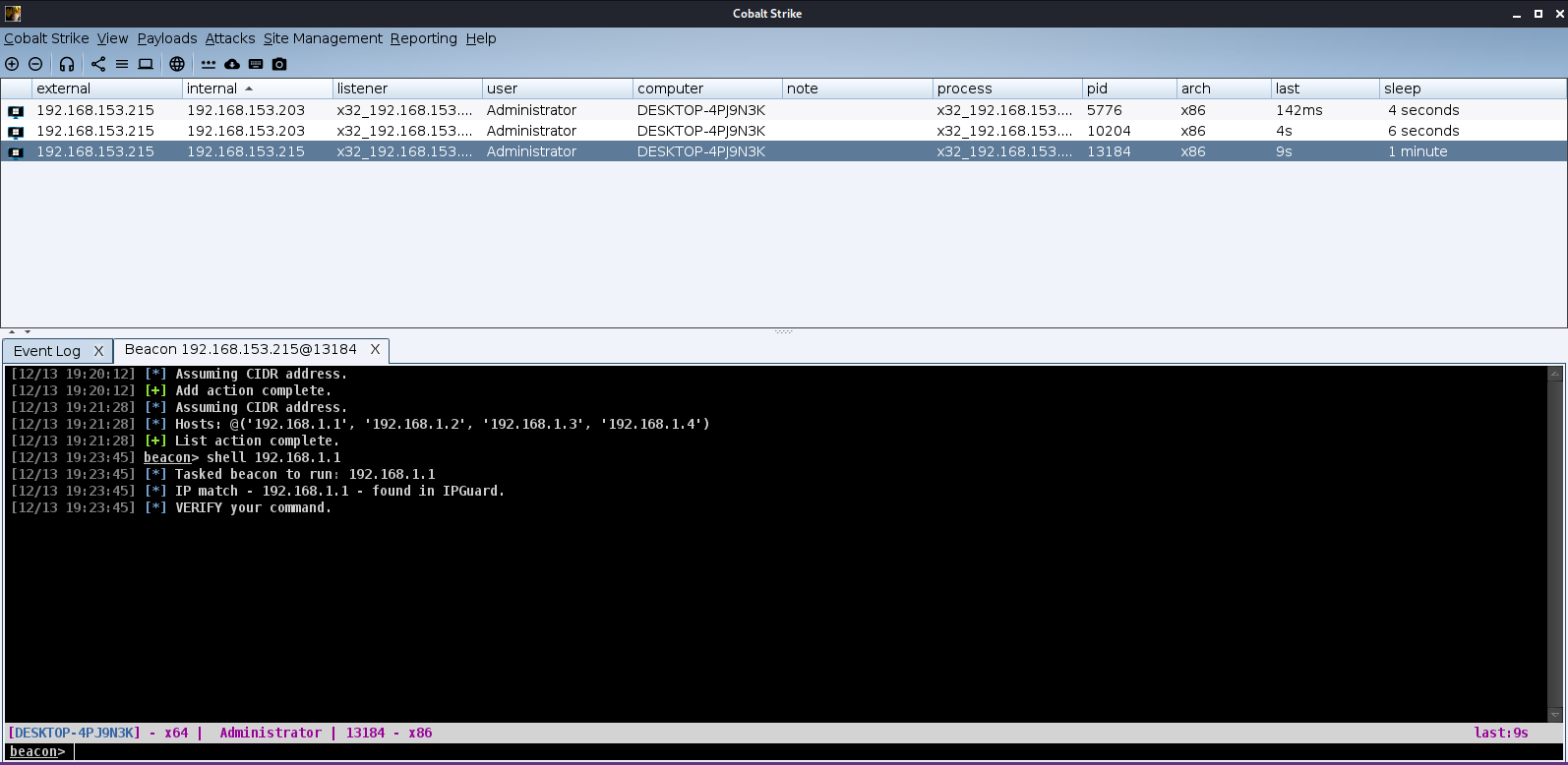Switch to target table laptop icon
This screenshot has height=765, width=1568.
tap(146, 64)
